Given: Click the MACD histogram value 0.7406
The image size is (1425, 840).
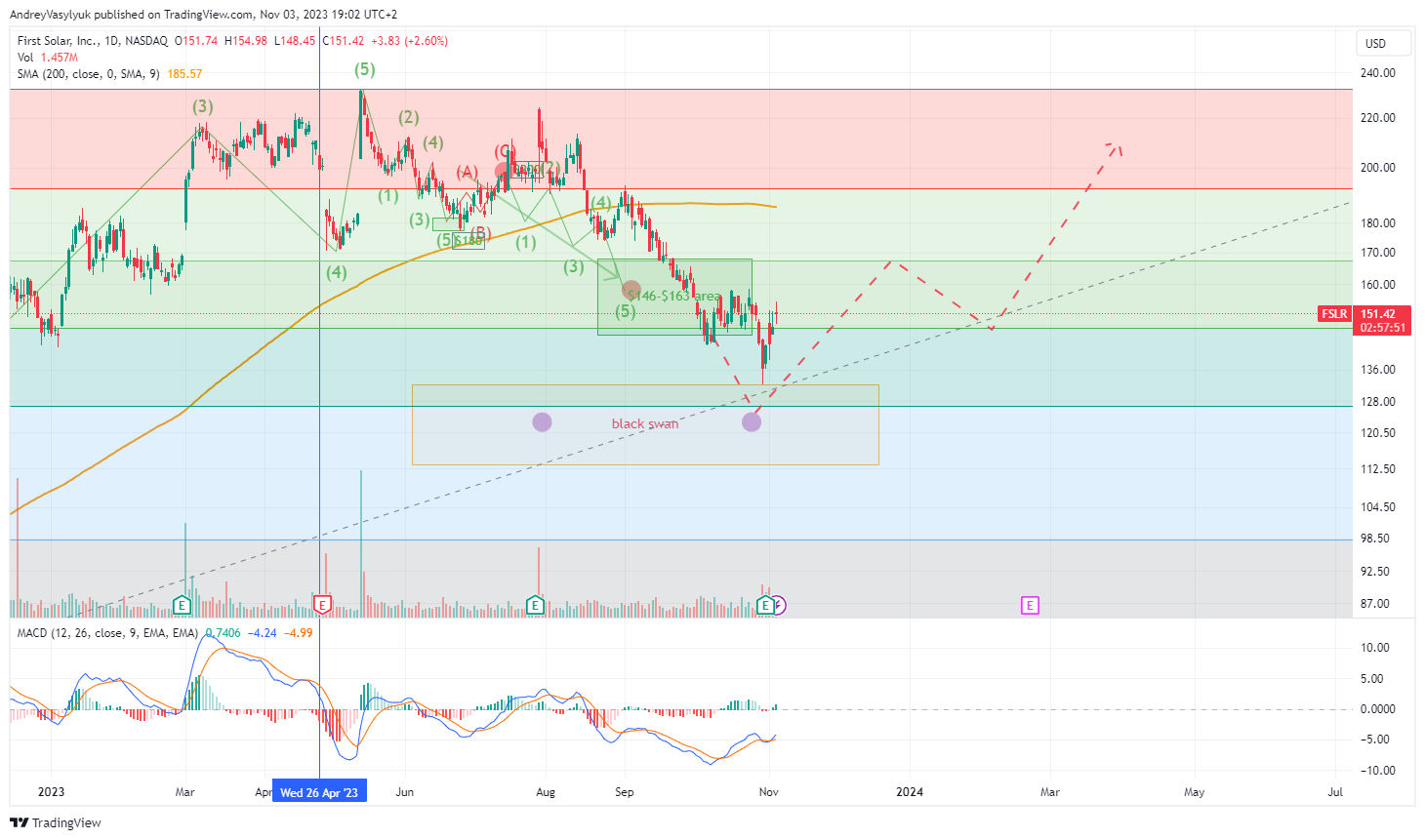Looking at the screenshot, I should coord(224,633).
